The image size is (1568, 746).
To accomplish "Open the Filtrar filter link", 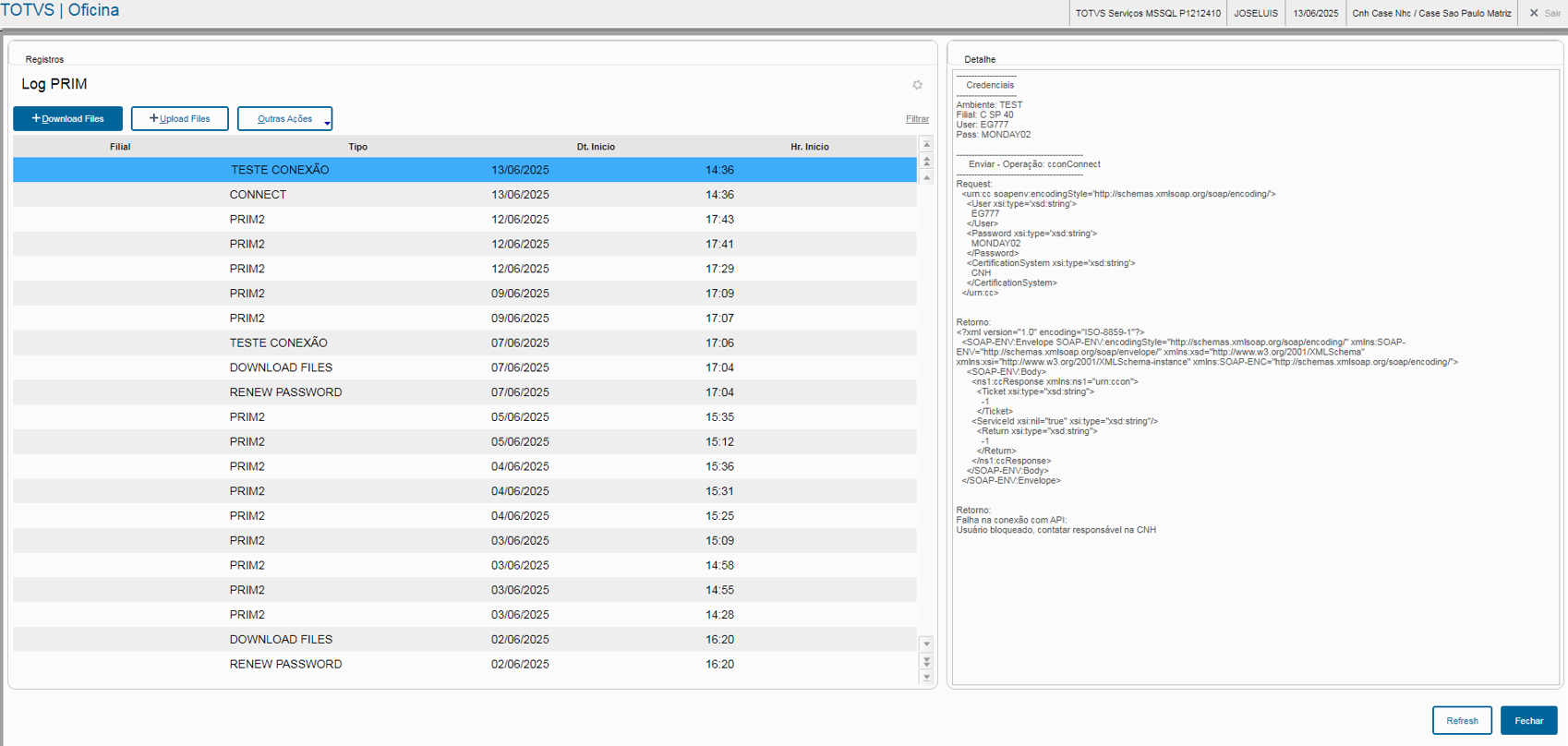I will click(x=917, y=119).
